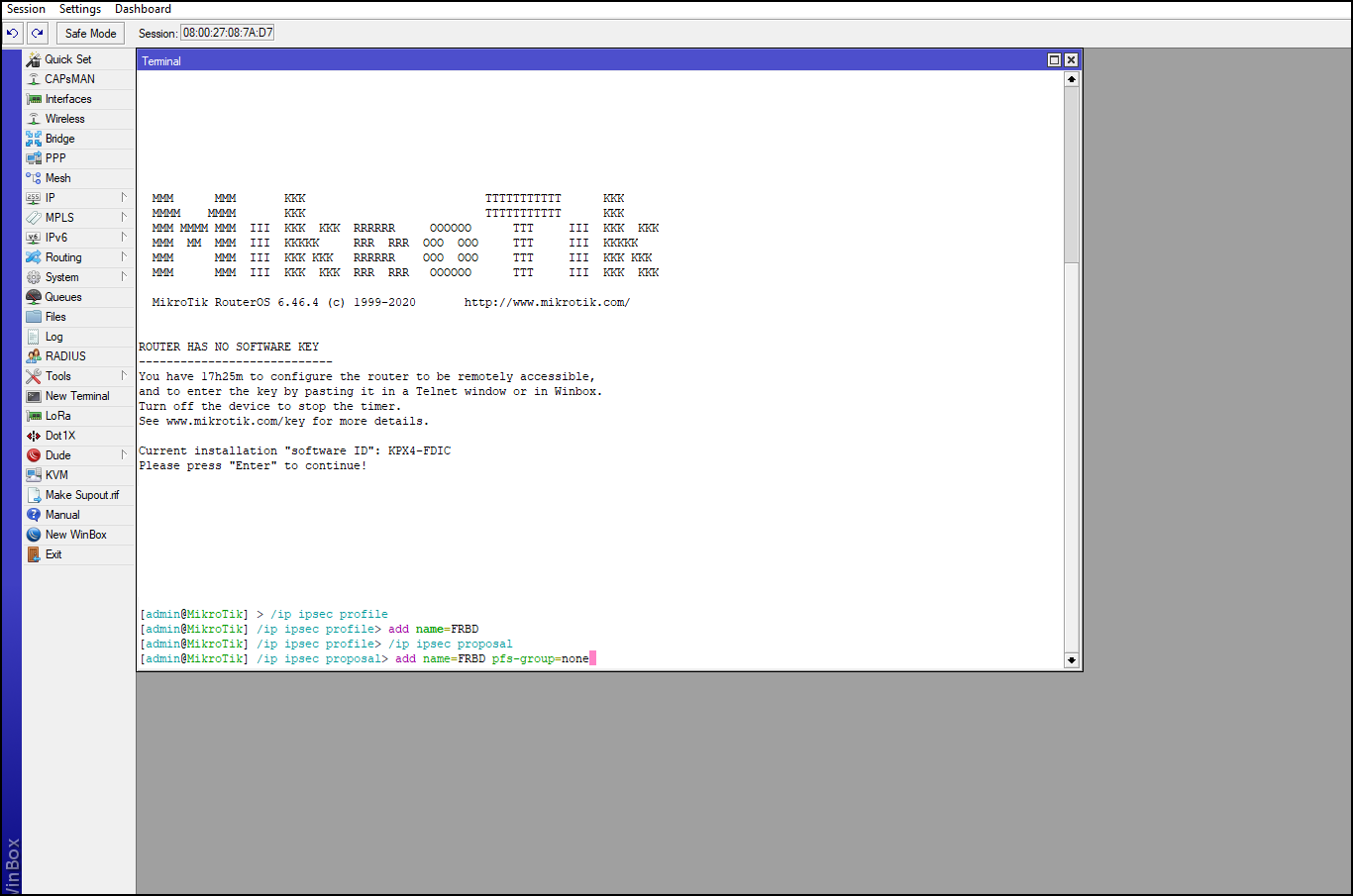
Task: Open the PPP configuration
Action: click(x=54, y=157)
